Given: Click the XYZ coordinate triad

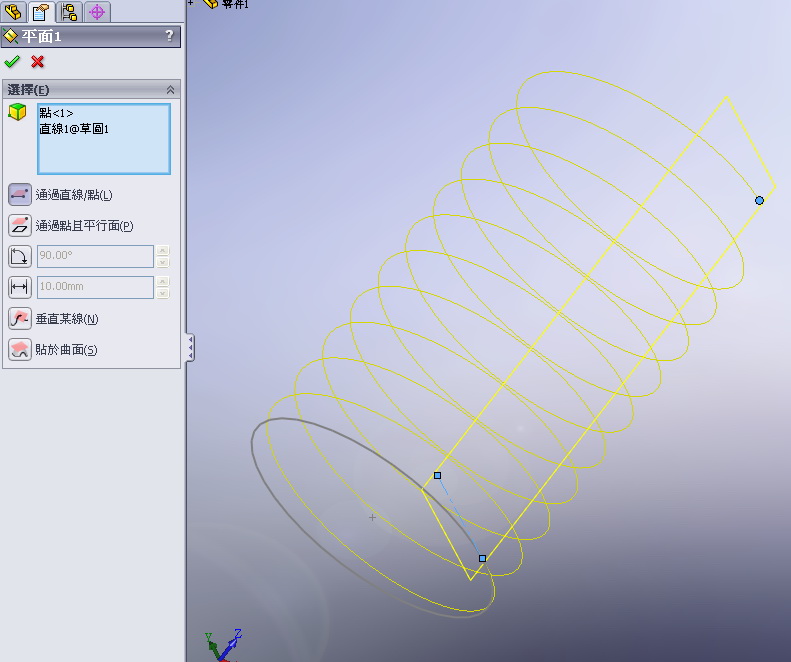Looking at the screenshot, I should [x=223, y=645].
